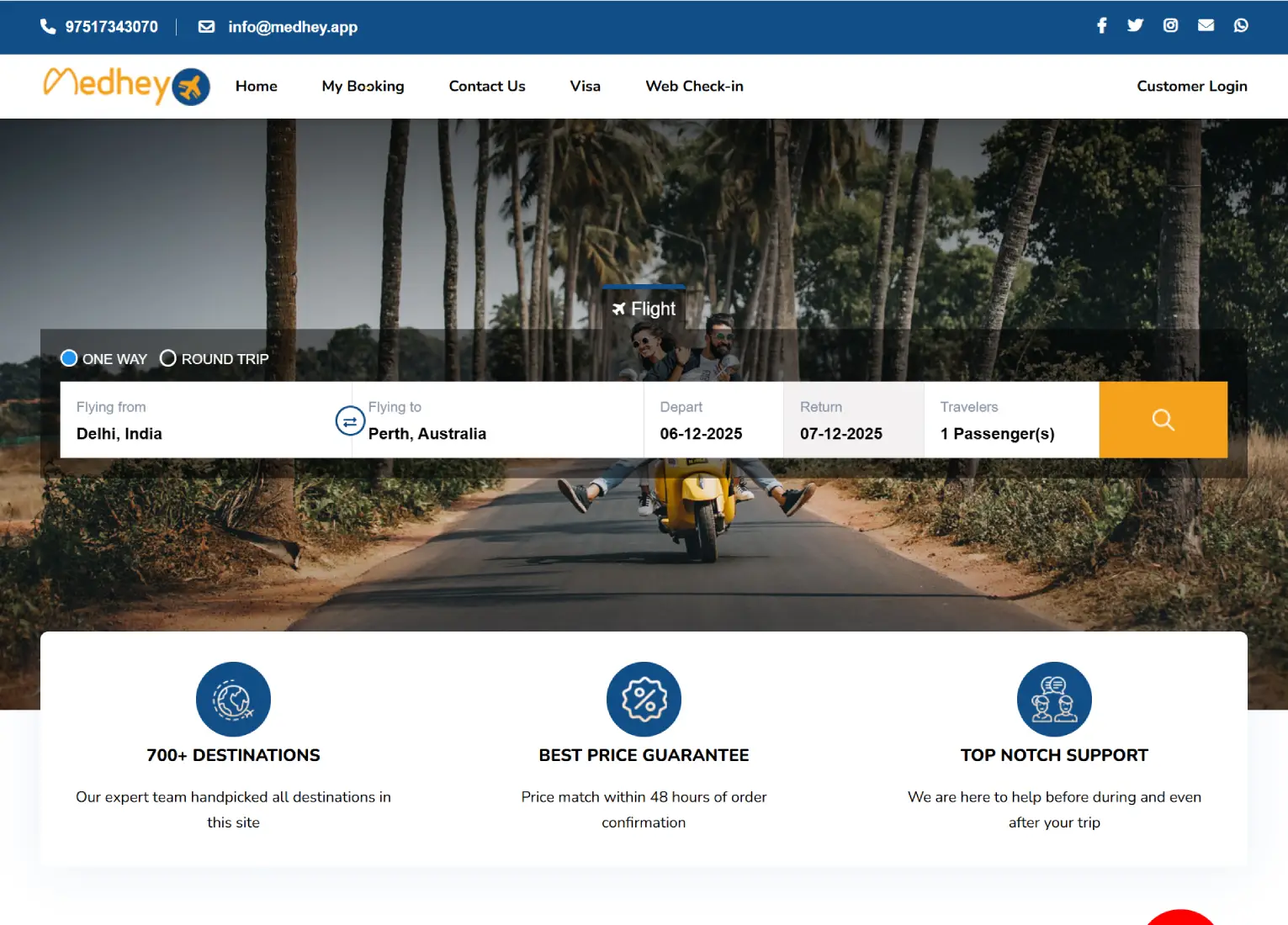Select the ROUND TRIP option
The width and height of the screenshot is (1288, 925).
tap(168, 359)
